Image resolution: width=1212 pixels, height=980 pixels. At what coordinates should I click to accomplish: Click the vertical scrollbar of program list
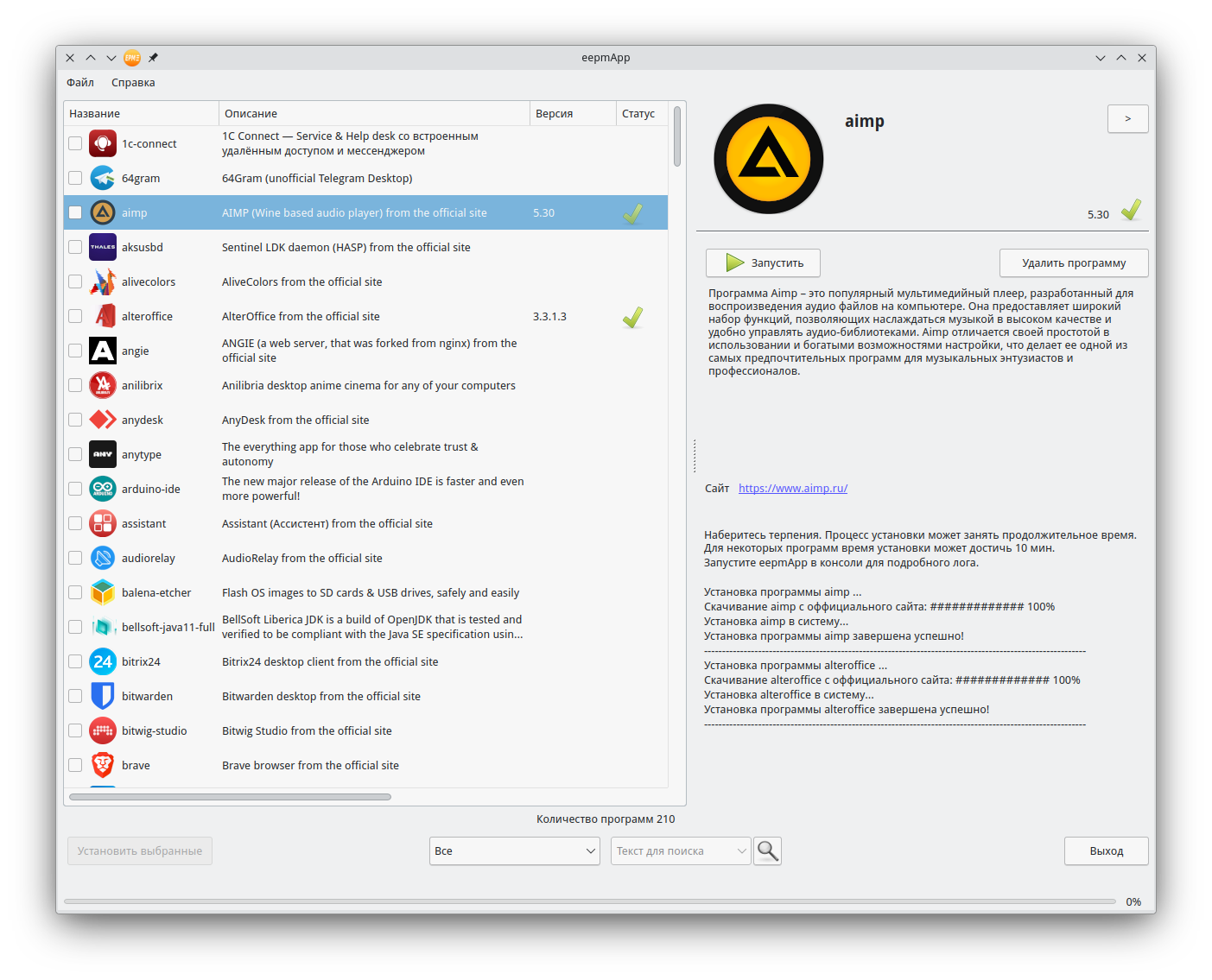[678, 136]
